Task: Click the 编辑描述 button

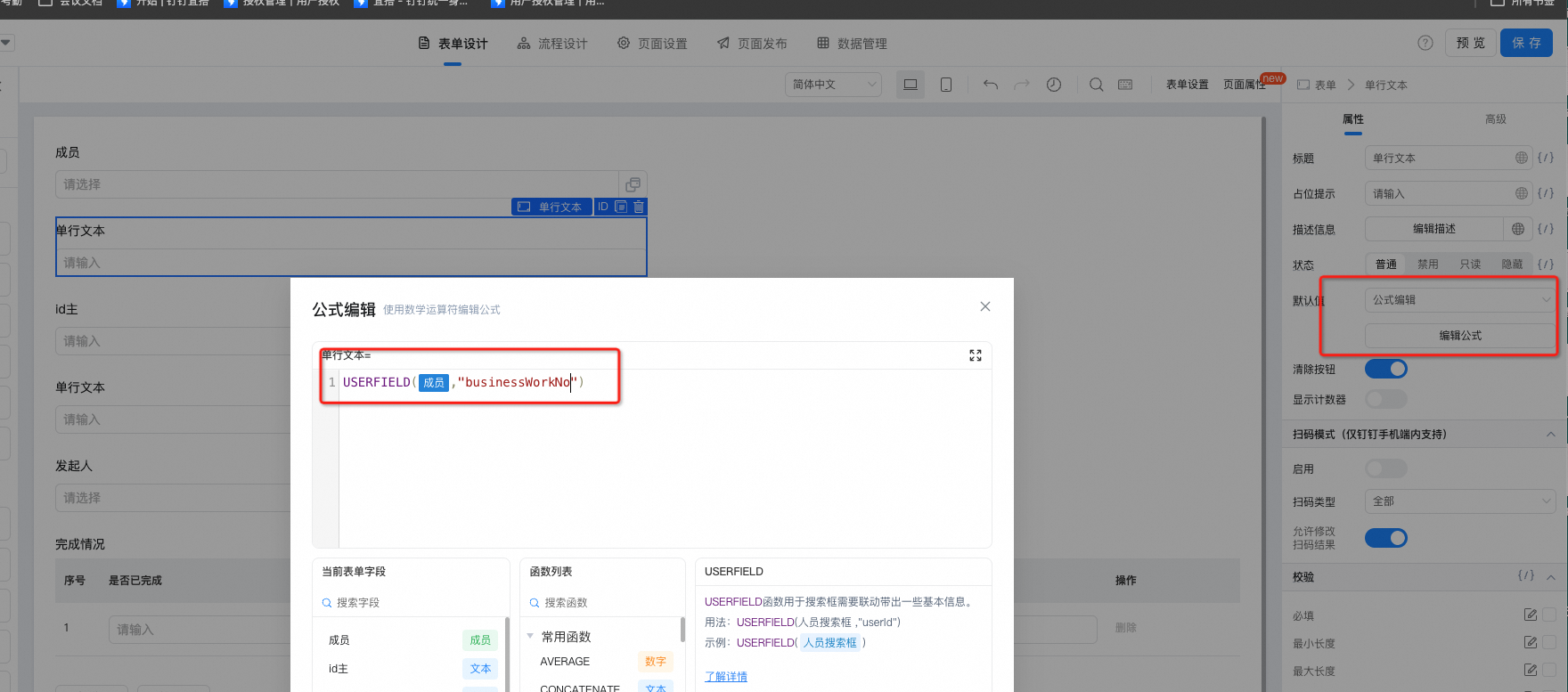Action: pyautogui.click(x=1434, y=229)
